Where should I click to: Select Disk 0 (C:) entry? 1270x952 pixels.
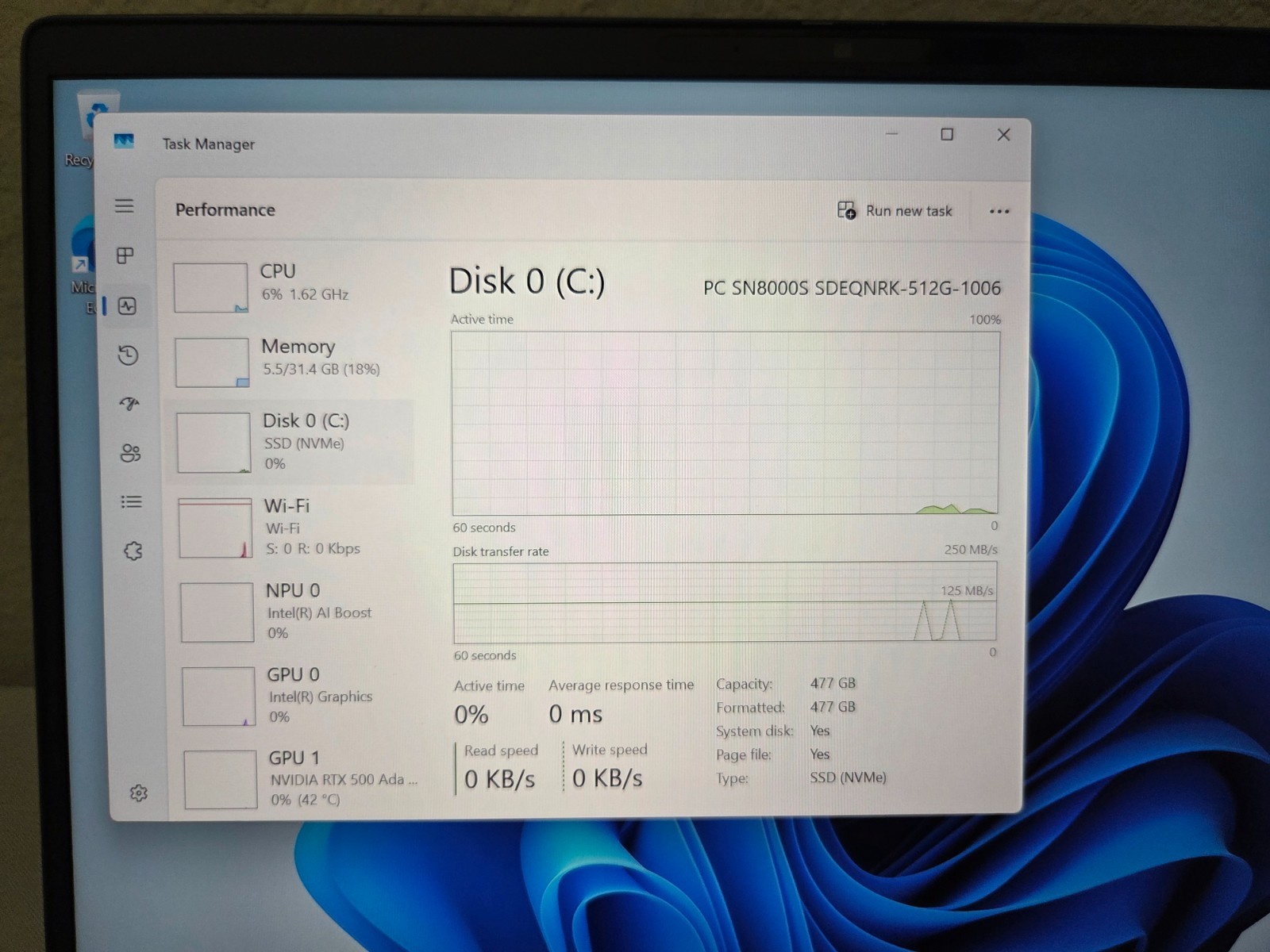(x=291, y=442)
